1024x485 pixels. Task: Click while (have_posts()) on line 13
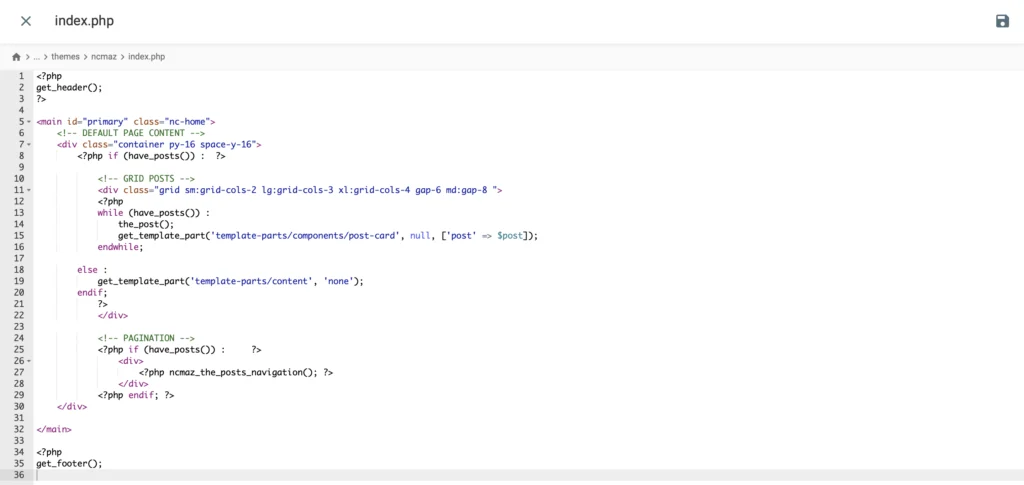pos(151,213)
